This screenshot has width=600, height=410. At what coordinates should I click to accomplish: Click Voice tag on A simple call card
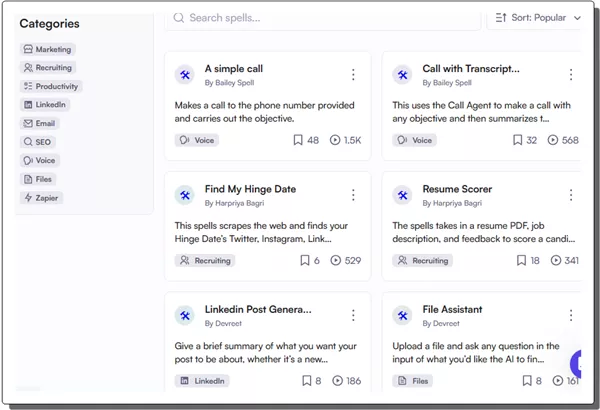pyautogui.click(x=197, y=140)
